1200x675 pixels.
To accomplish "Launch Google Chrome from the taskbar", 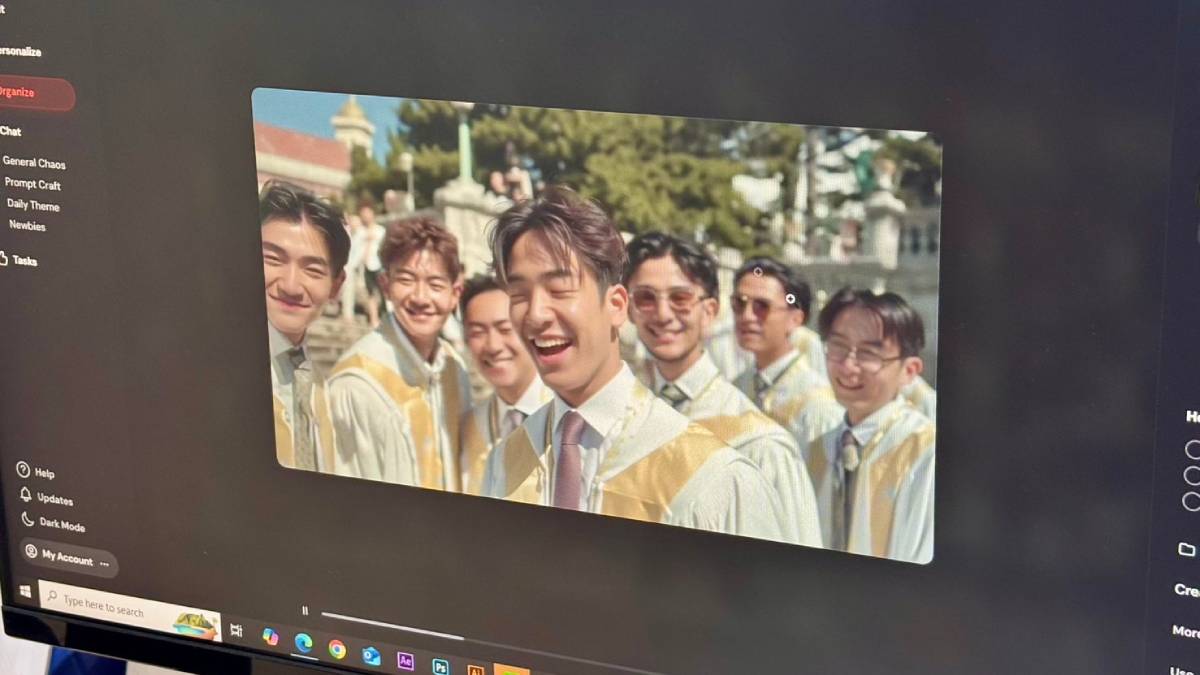I will [x=337, y=649].
